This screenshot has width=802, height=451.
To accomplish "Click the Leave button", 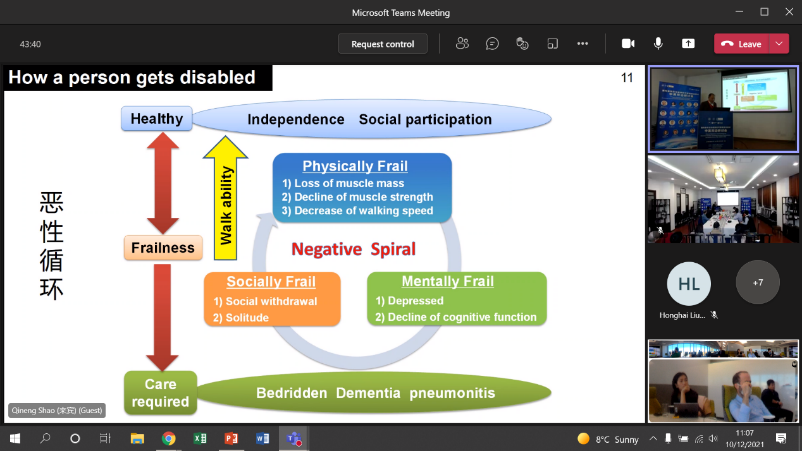I will coord(741,44).
